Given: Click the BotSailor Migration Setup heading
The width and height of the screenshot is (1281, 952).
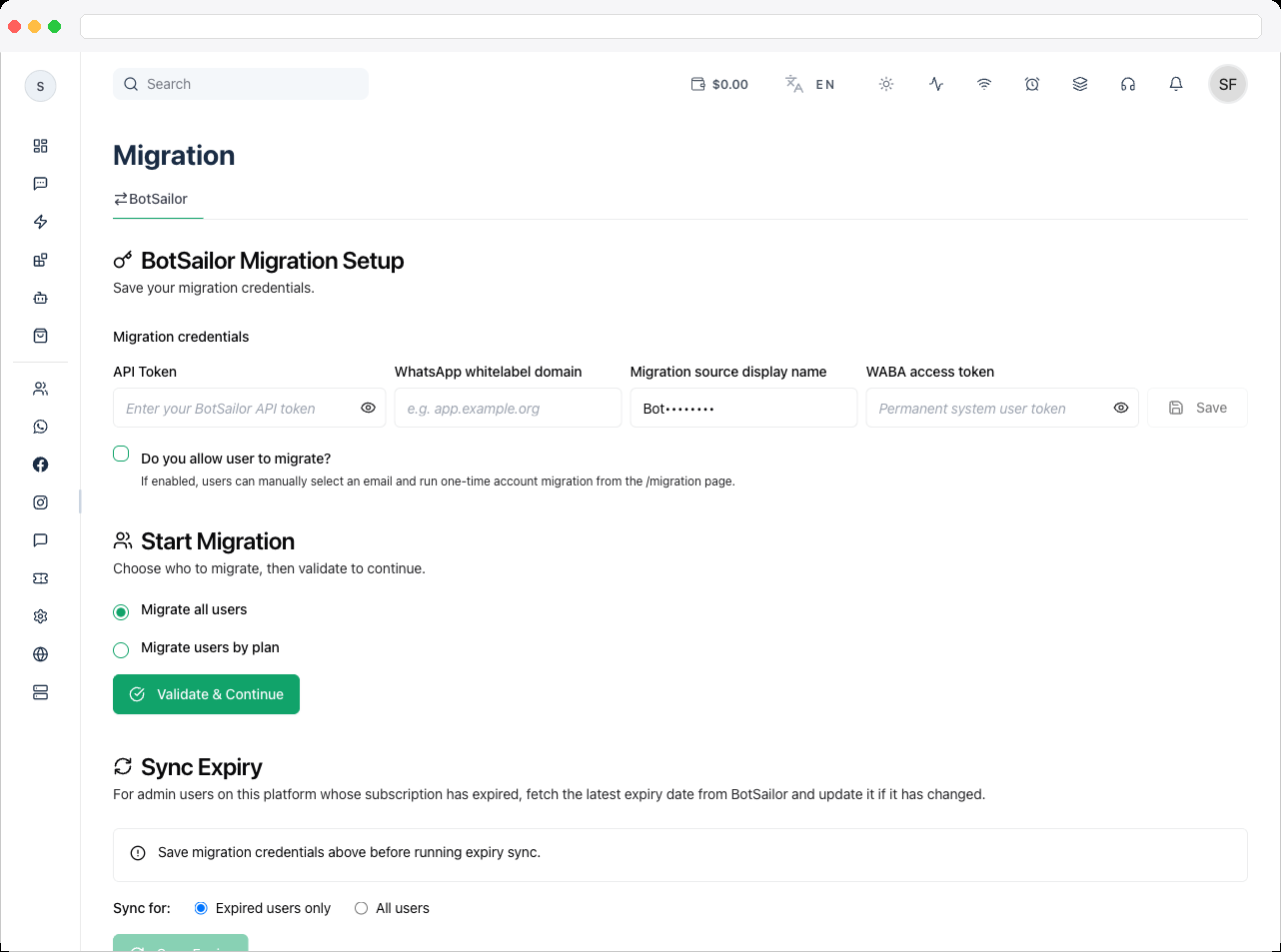Looking at the screenshot, I should (x=272, y=261).
